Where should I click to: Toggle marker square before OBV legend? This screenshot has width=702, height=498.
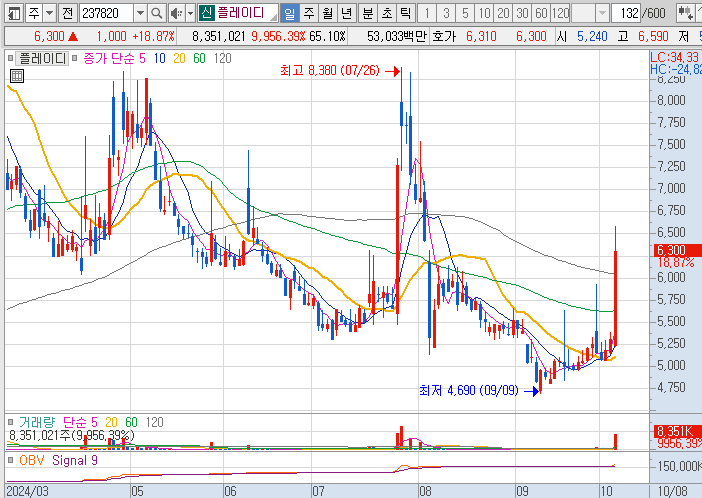10,460
